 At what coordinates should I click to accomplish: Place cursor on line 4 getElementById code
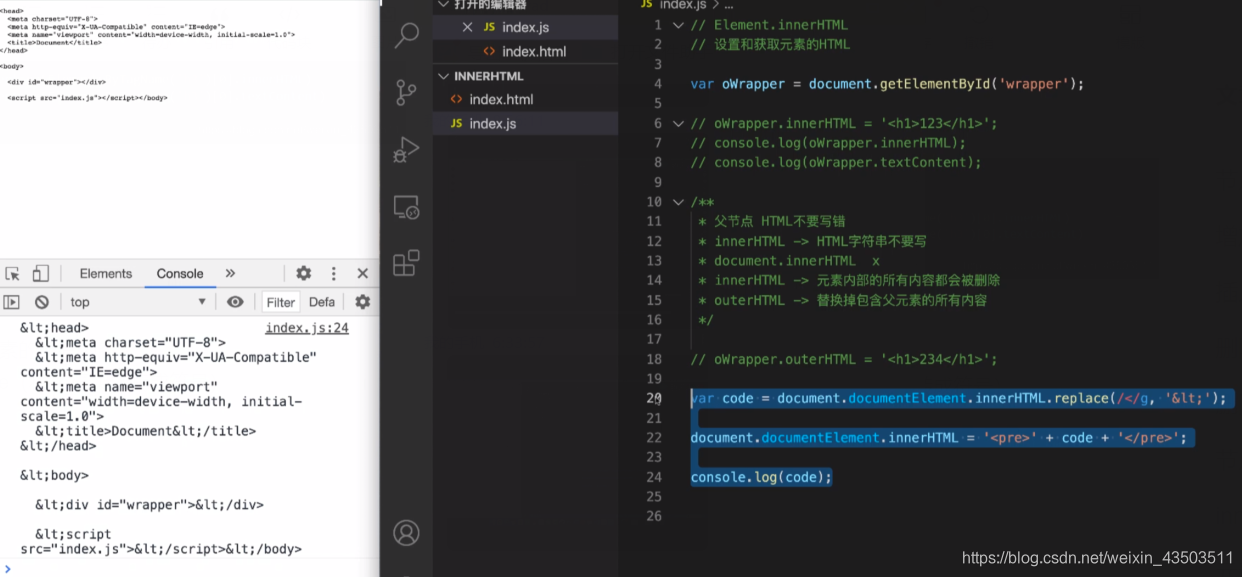pos(887,84)
